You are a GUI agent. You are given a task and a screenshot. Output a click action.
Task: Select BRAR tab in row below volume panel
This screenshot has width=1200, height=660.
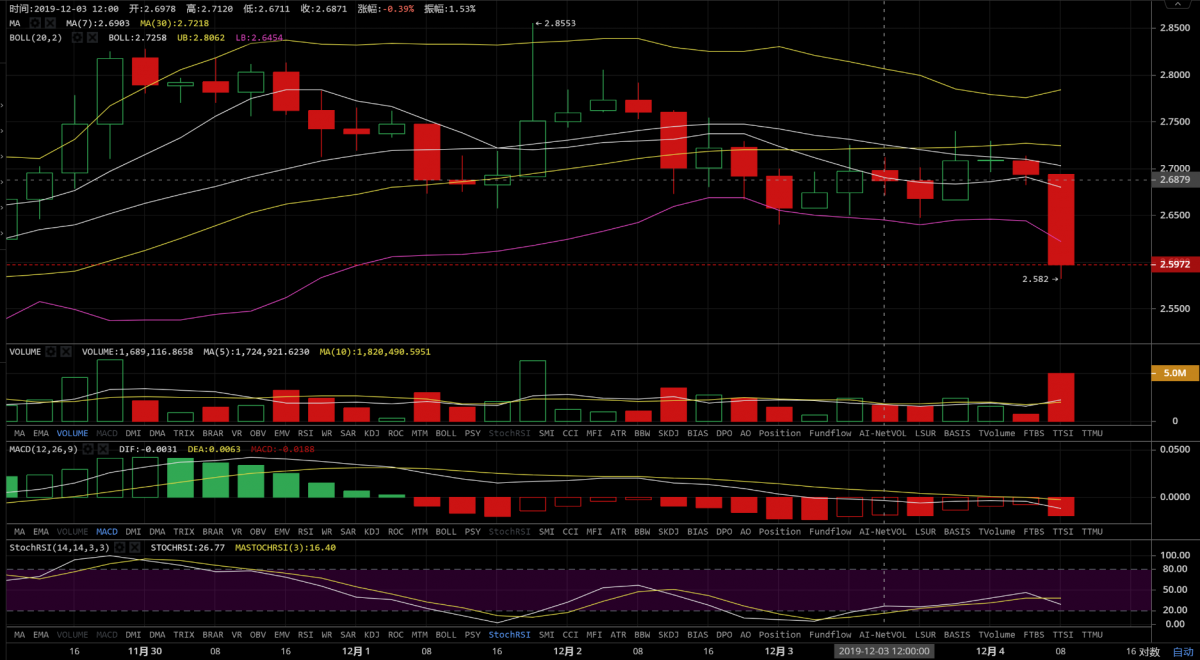click(215, 434)
